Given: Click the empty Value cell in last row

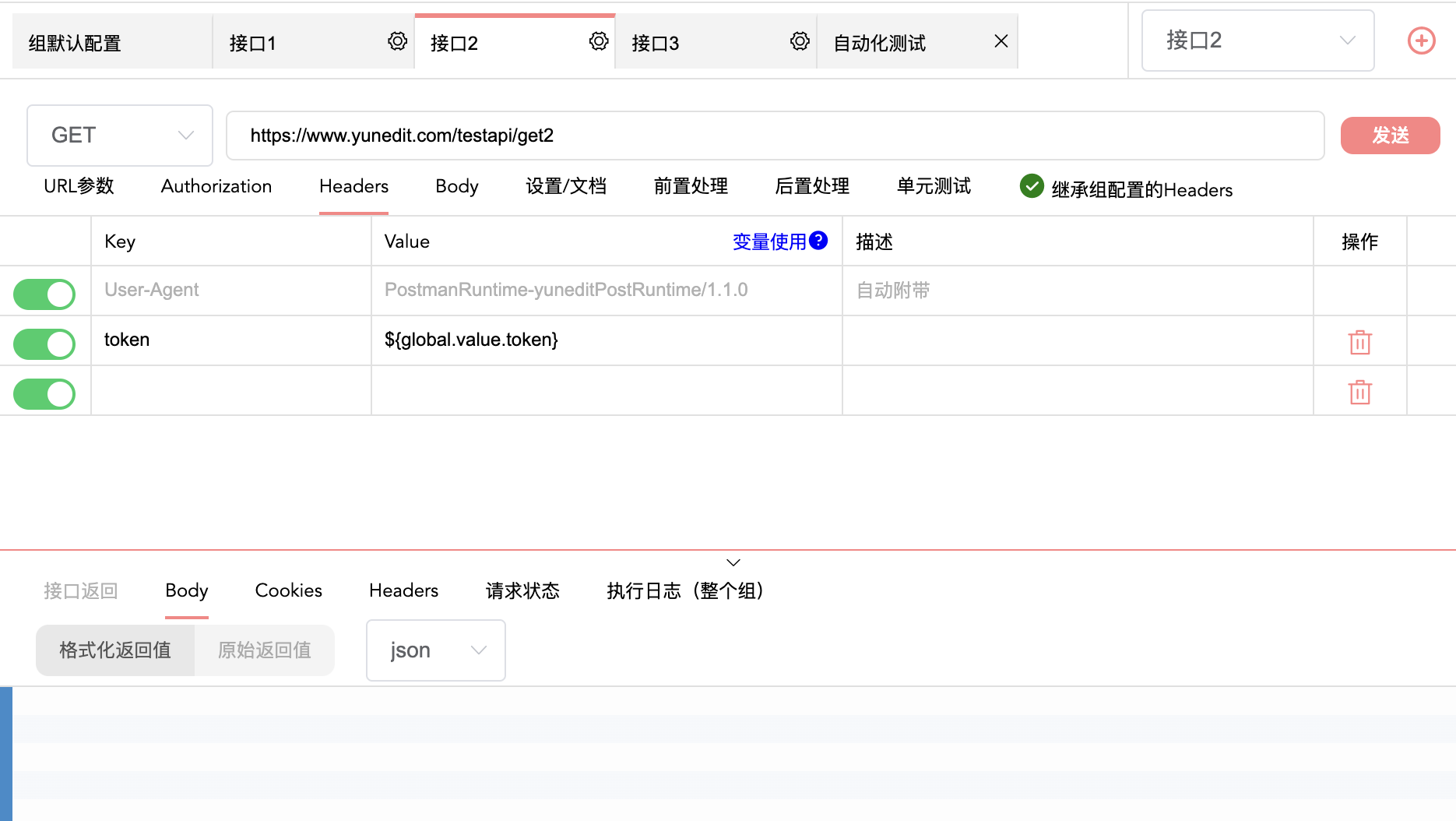Looking at the screenshot, I should tap(607, 390).
